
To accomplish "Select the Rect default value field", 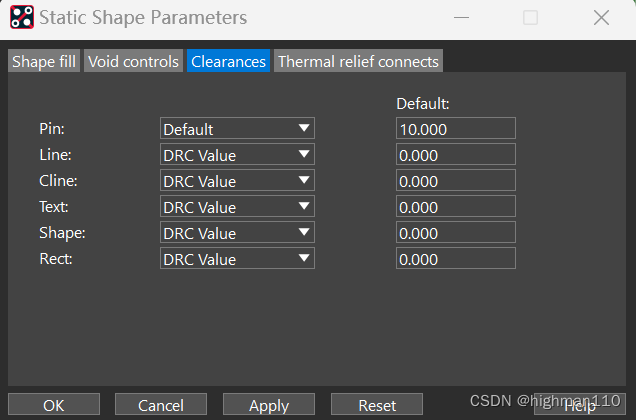I will point(455,259).
